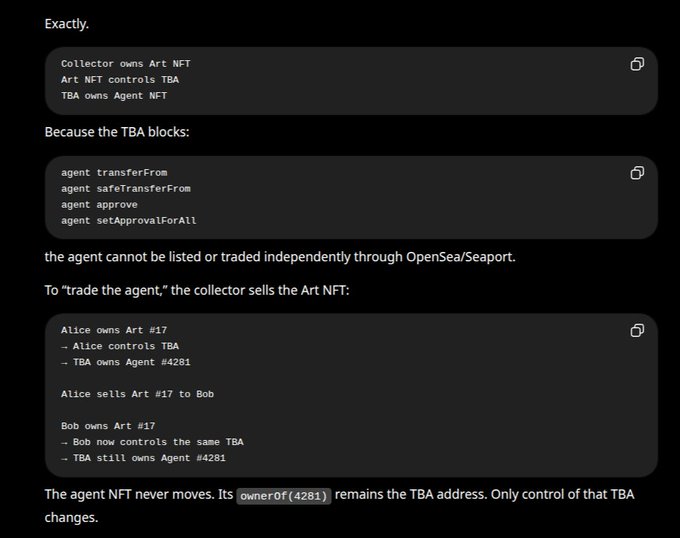Image resolution: width=680 pixels, height=538 pixels.
Task: Click the line 'Collector owns Art NFT'
Action: [x=125, y=64]
